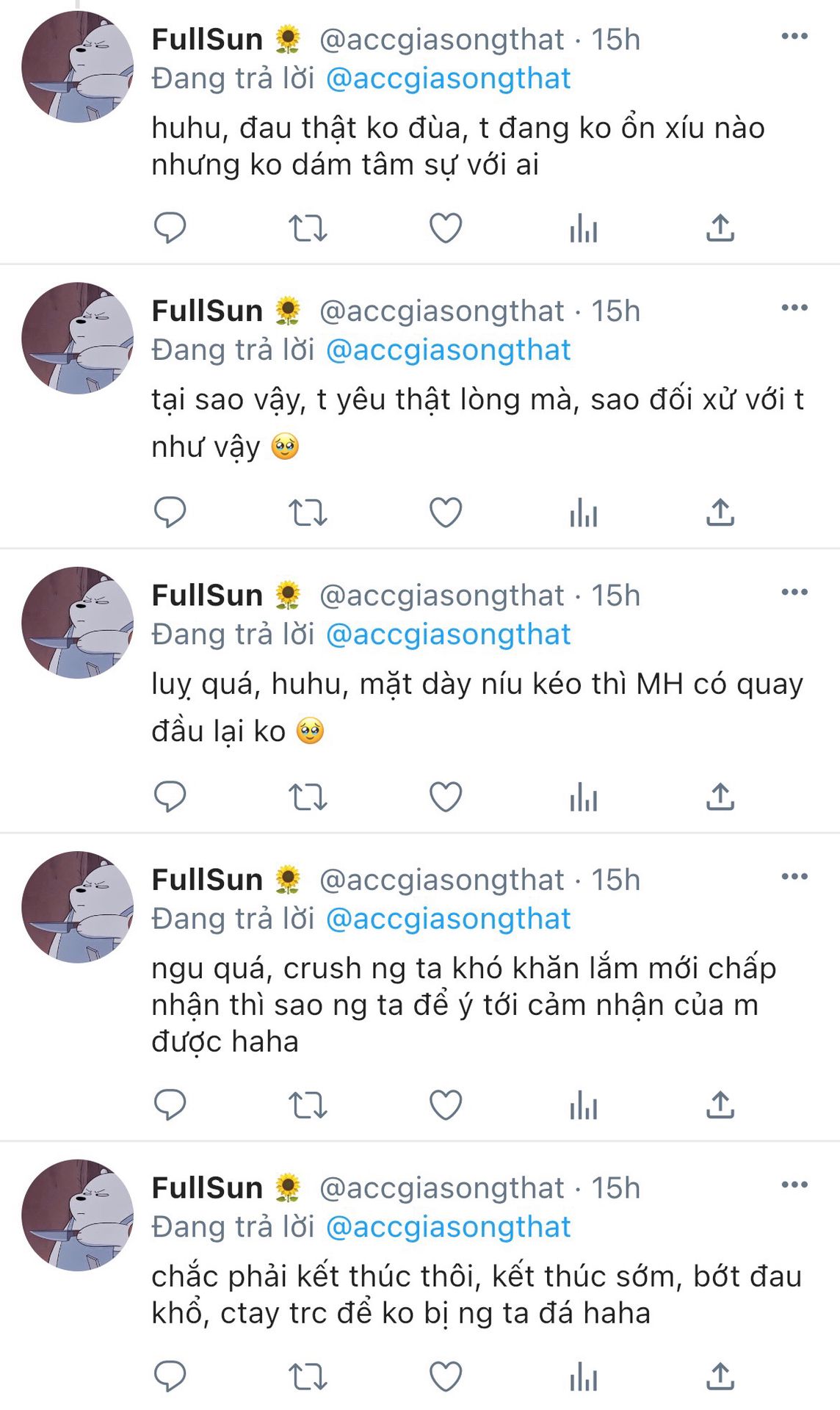Share the 'tại sao vậy' tweet
Viewport: 840px width, 1410px height.
[x=720, y=513]
